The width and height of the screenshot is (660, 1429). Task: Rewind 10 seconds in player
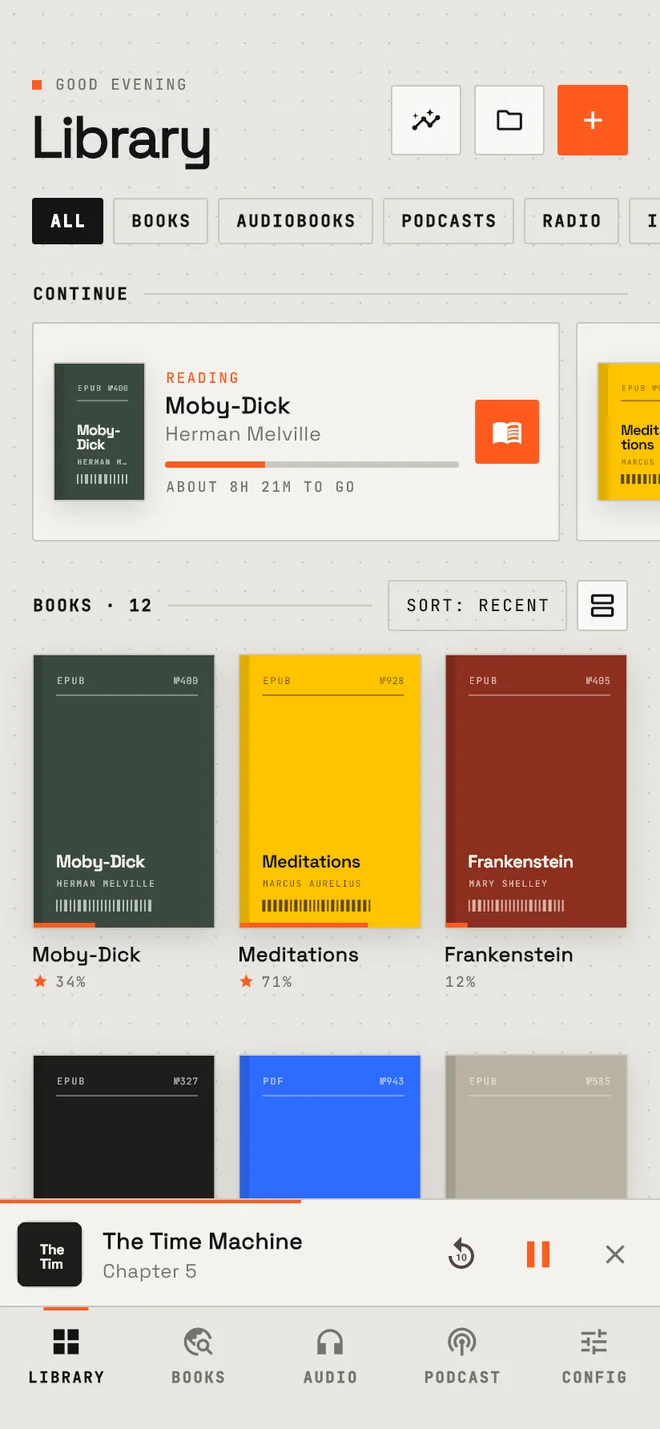click(x=461, y=1254)
